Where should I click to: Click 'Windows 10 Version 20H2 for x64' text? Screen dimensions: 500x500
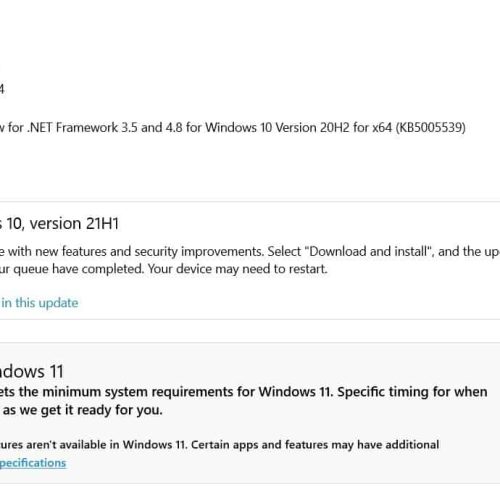pos(298,127)
